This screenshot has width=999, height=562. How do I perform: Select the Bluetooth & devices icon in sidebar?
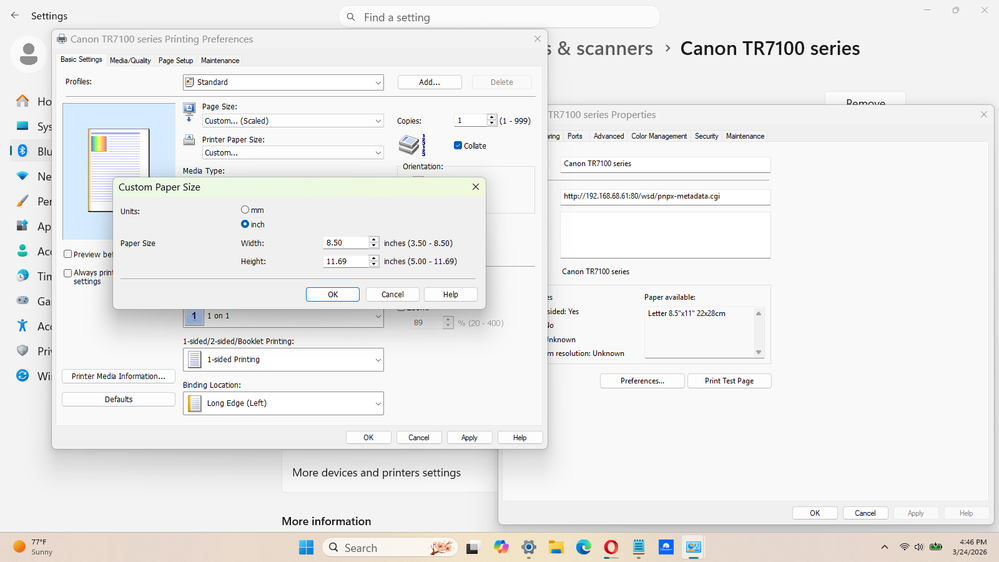tap(22, 151)
